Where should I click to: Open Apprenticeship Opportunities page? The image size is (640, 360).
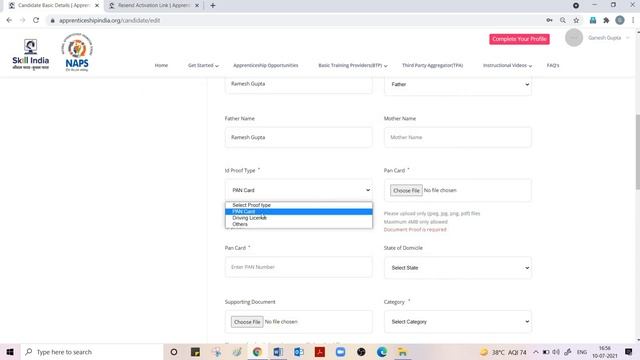266,65
